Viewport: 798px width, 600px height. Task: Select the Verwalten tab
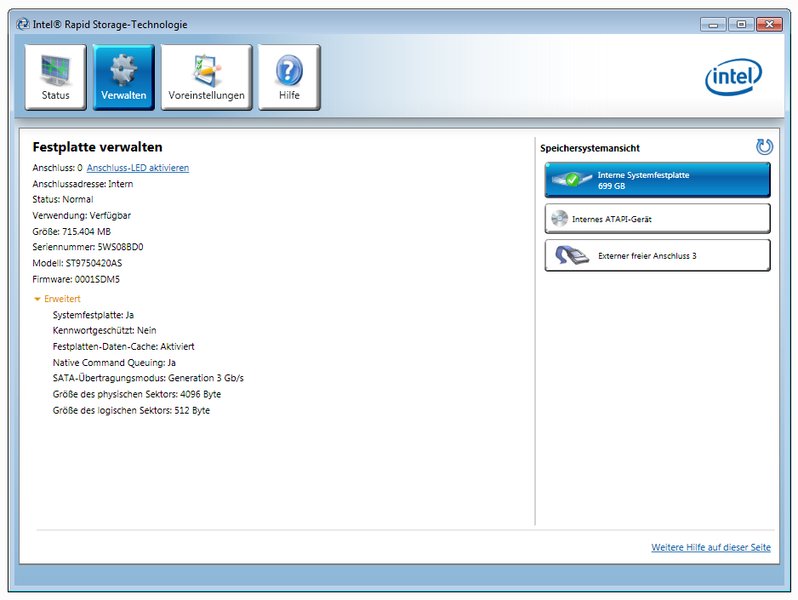[x=124, y=77]
